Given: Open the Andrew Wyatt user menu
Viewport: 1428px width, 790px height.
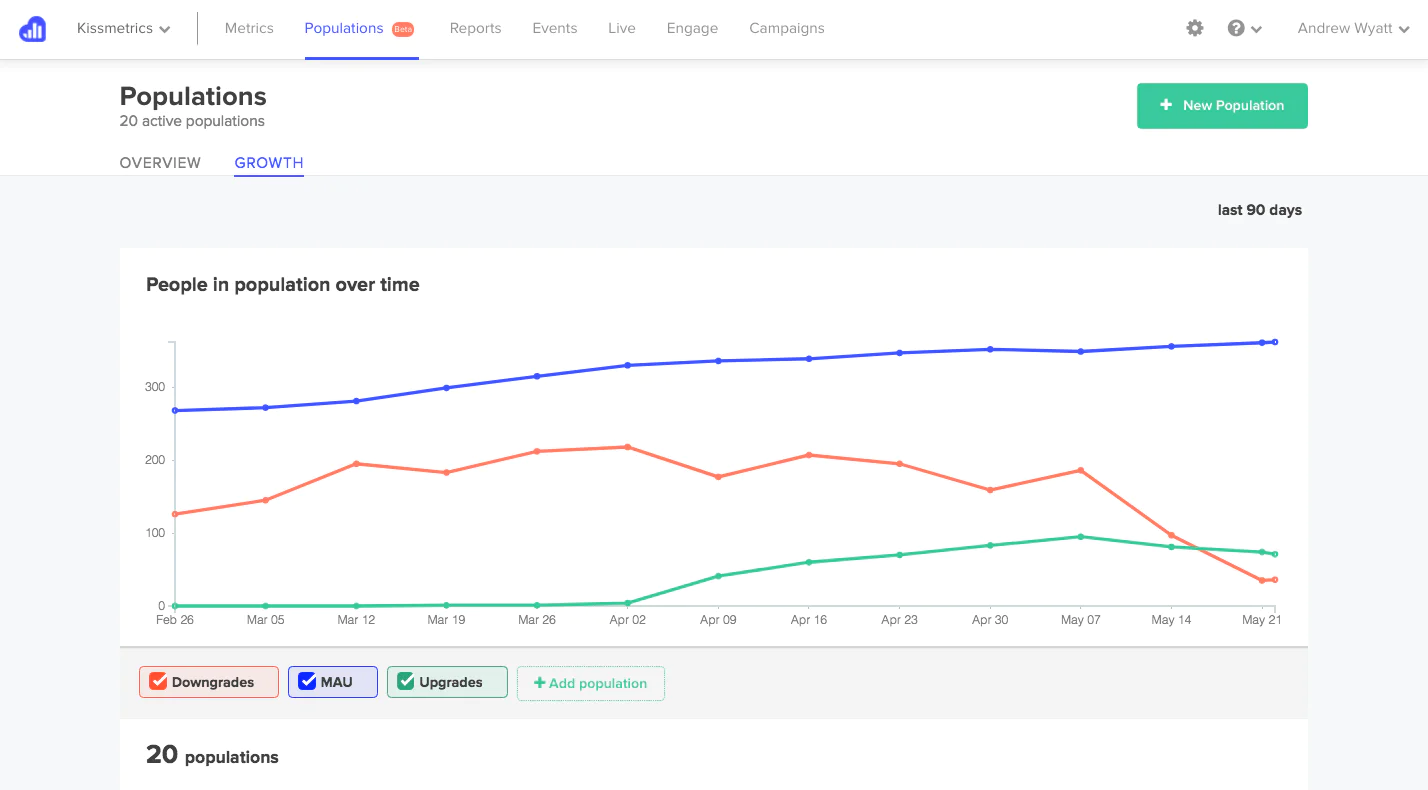Looking at the screenshot, I should click(1354, 28).
